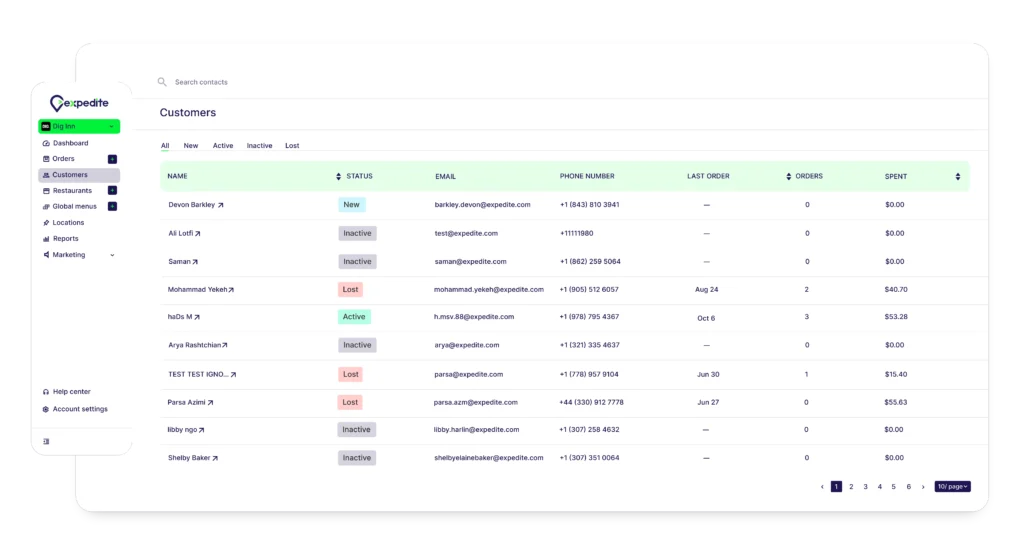Switch to the Lost tab

click(292, 146)
